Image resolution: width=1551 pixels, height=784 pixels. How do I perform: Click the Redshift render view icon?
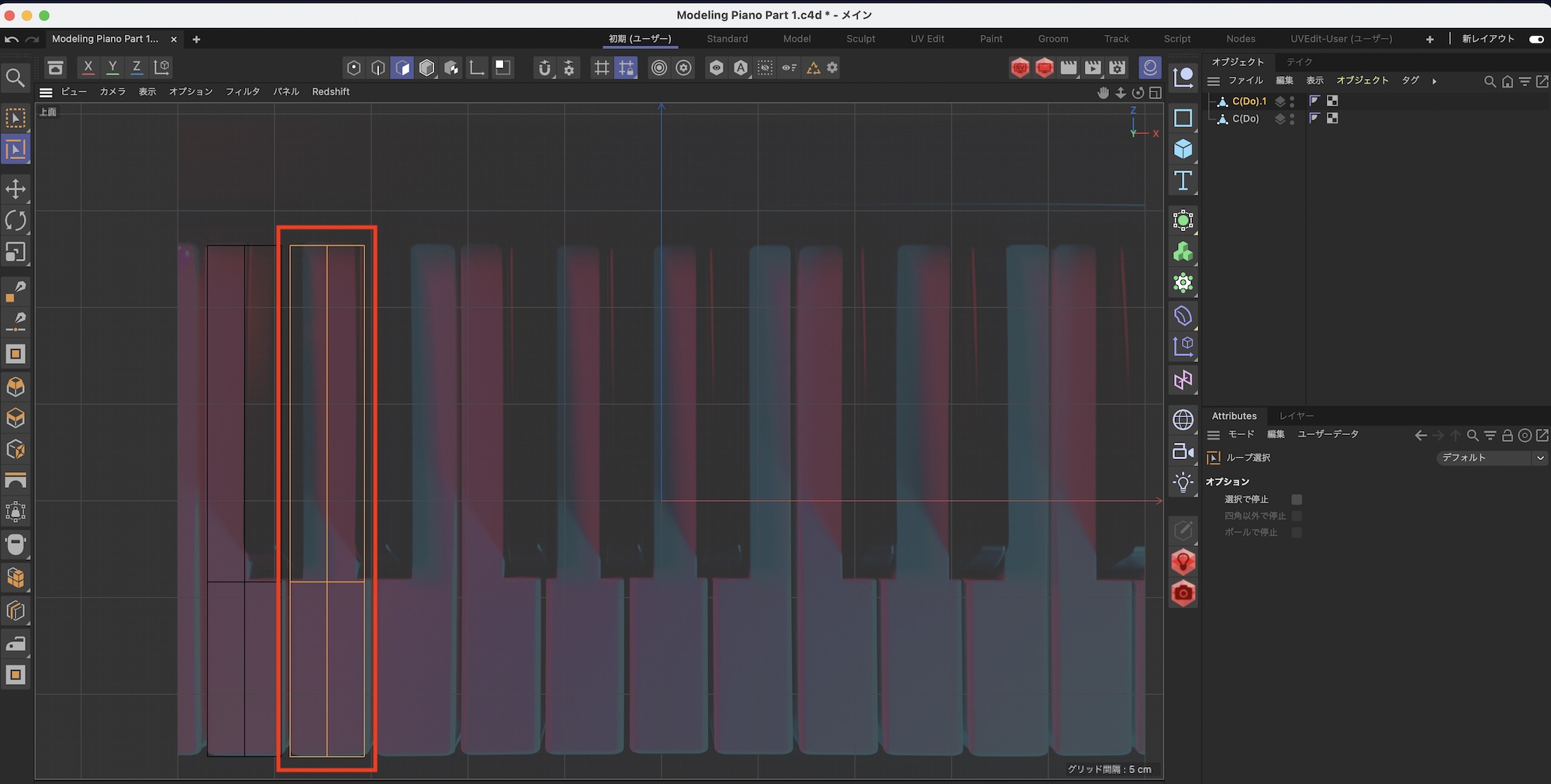point(1020,68)
